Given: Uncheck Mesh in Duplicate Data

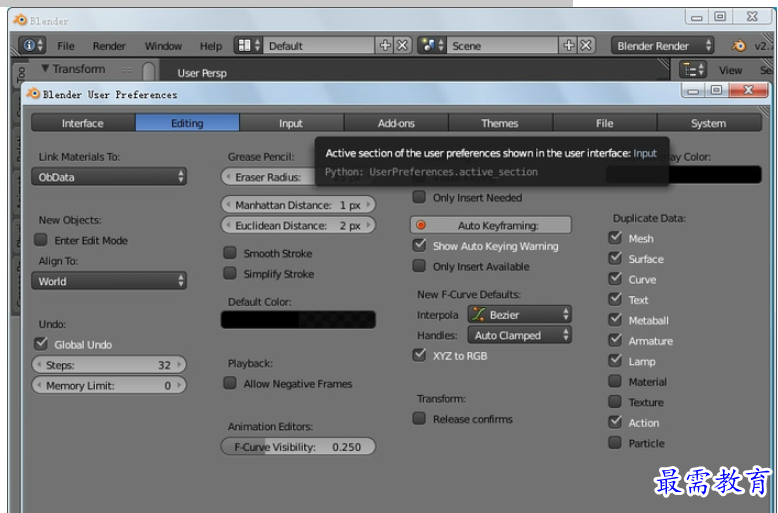Looking at the screenshot, I should point(615,238).
